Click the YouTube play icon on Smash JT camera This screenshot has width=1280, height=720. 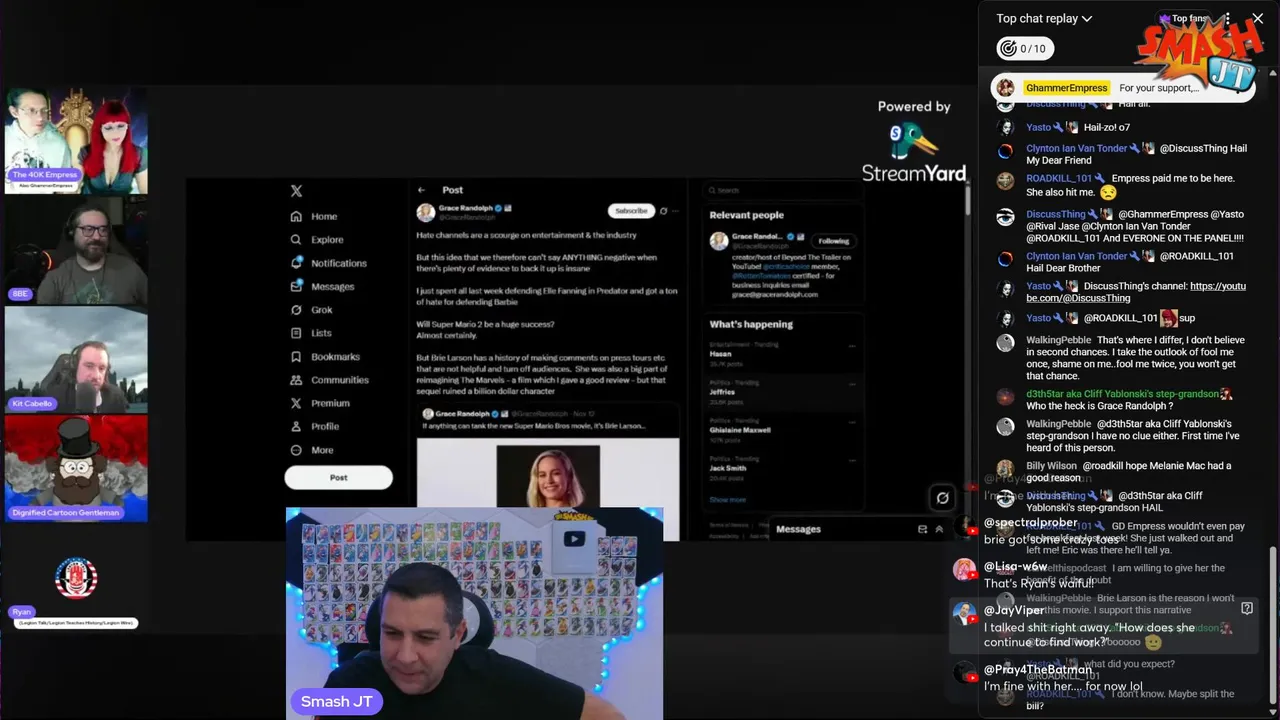574,539
